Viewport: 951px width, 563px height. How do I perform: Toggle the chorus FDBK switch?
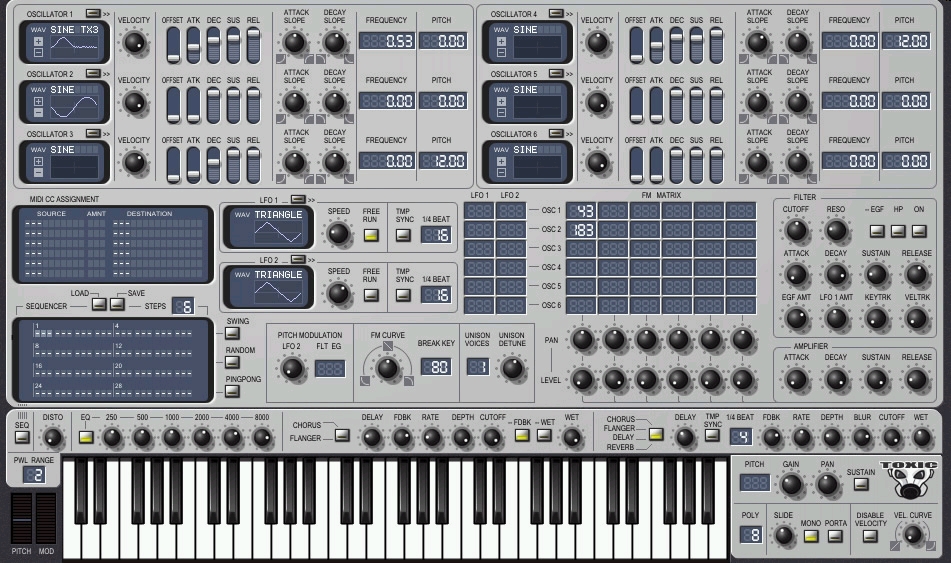click(522, 435)
